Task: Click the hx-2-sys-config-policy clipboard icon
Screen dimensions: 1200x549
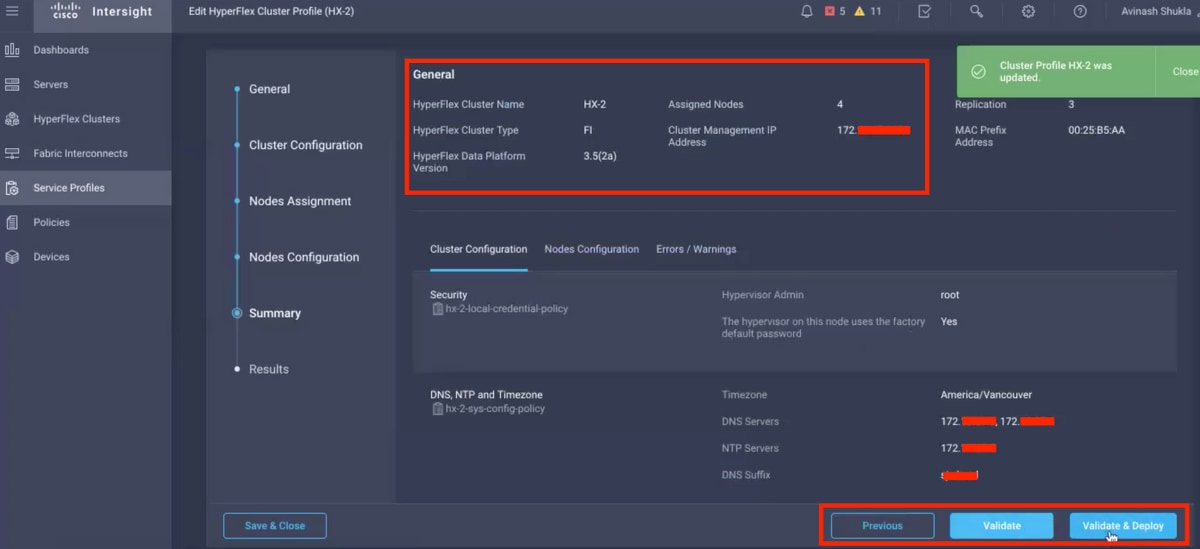Action: pyautogui.click(x=437, y=409)
